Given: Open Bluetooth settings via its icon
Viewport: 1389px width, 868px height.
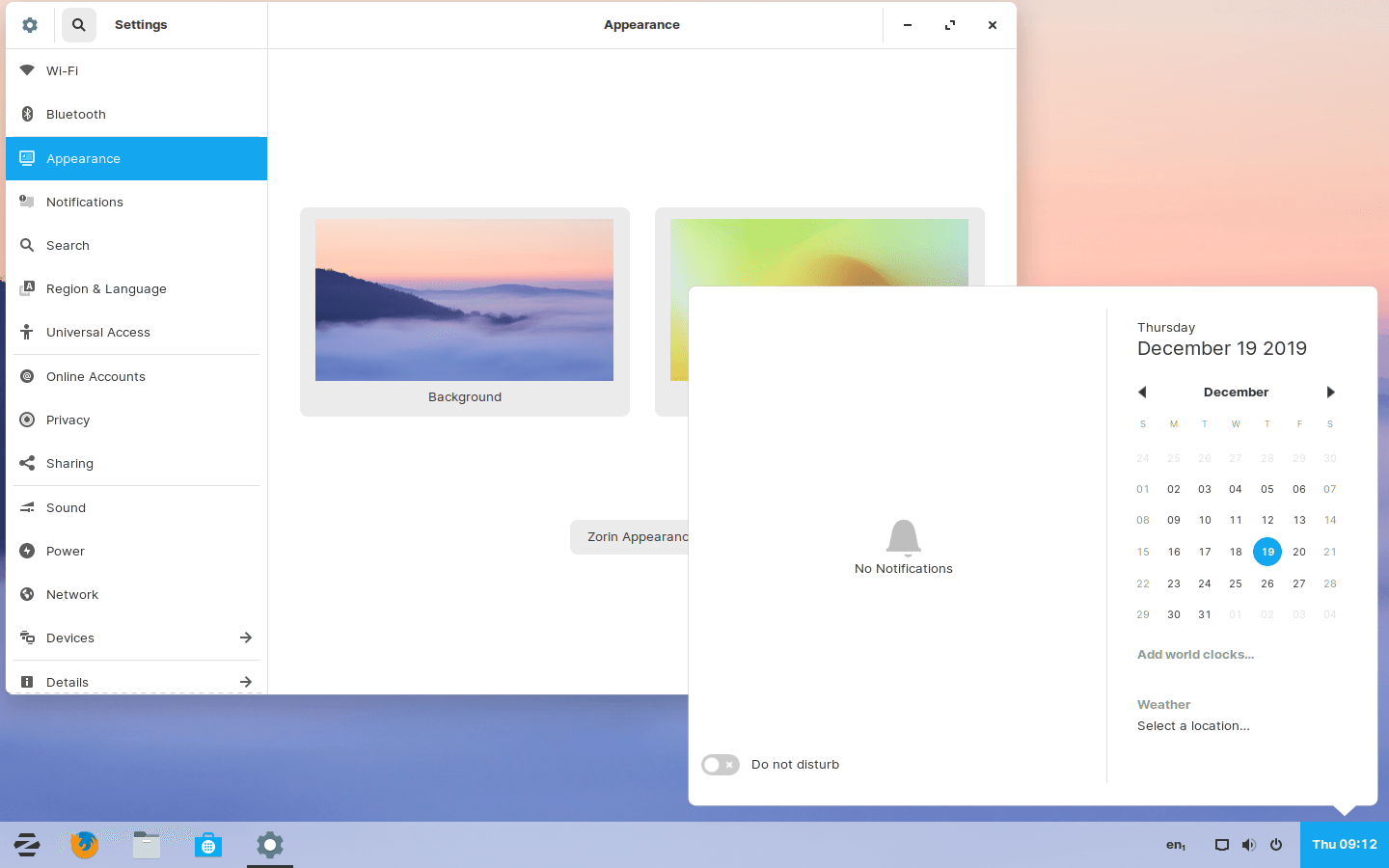Looking at the screenshot, I should (x=27, y=114).
